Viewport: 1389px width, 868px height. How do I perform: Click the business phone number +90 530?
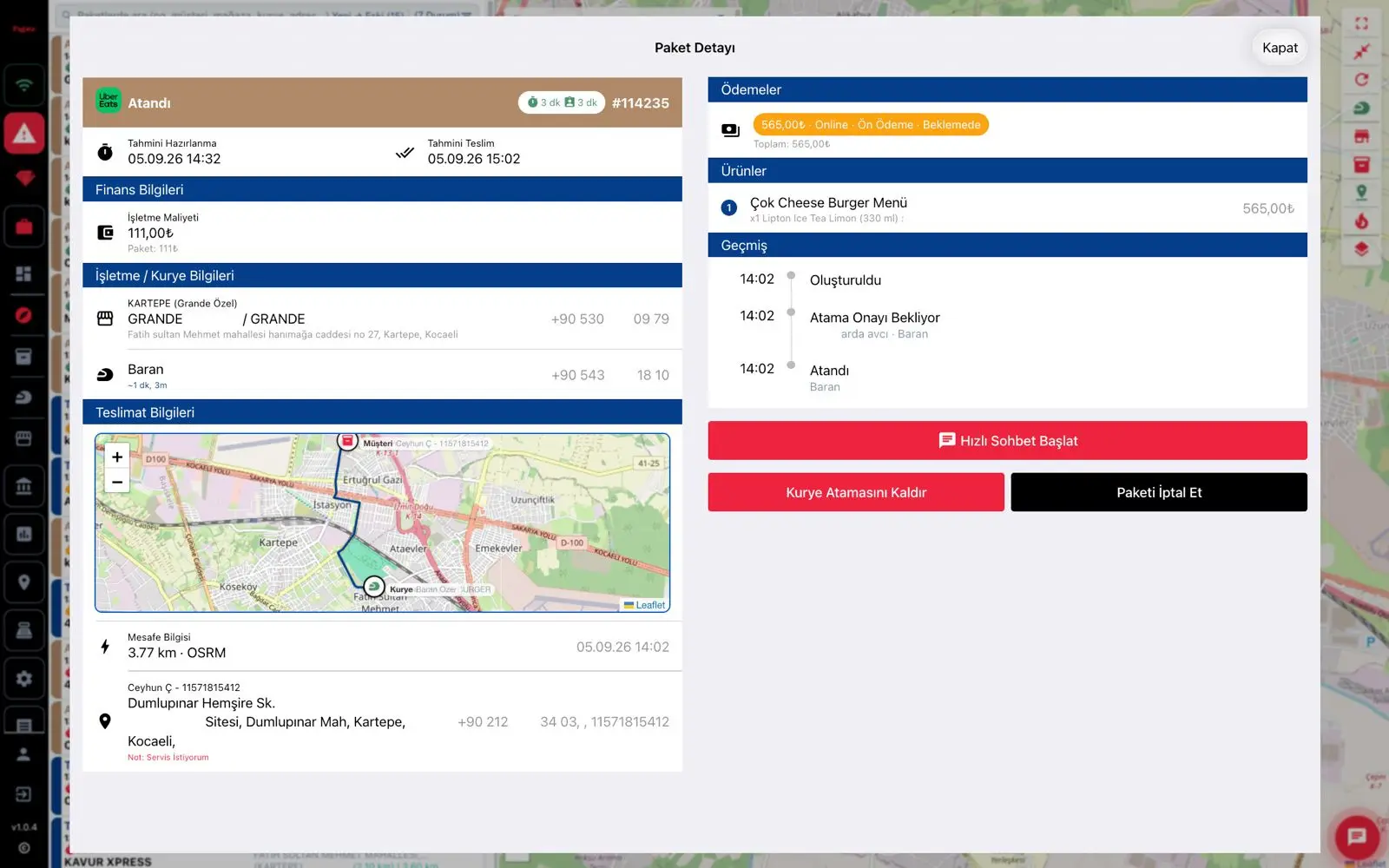coord(610,319)
